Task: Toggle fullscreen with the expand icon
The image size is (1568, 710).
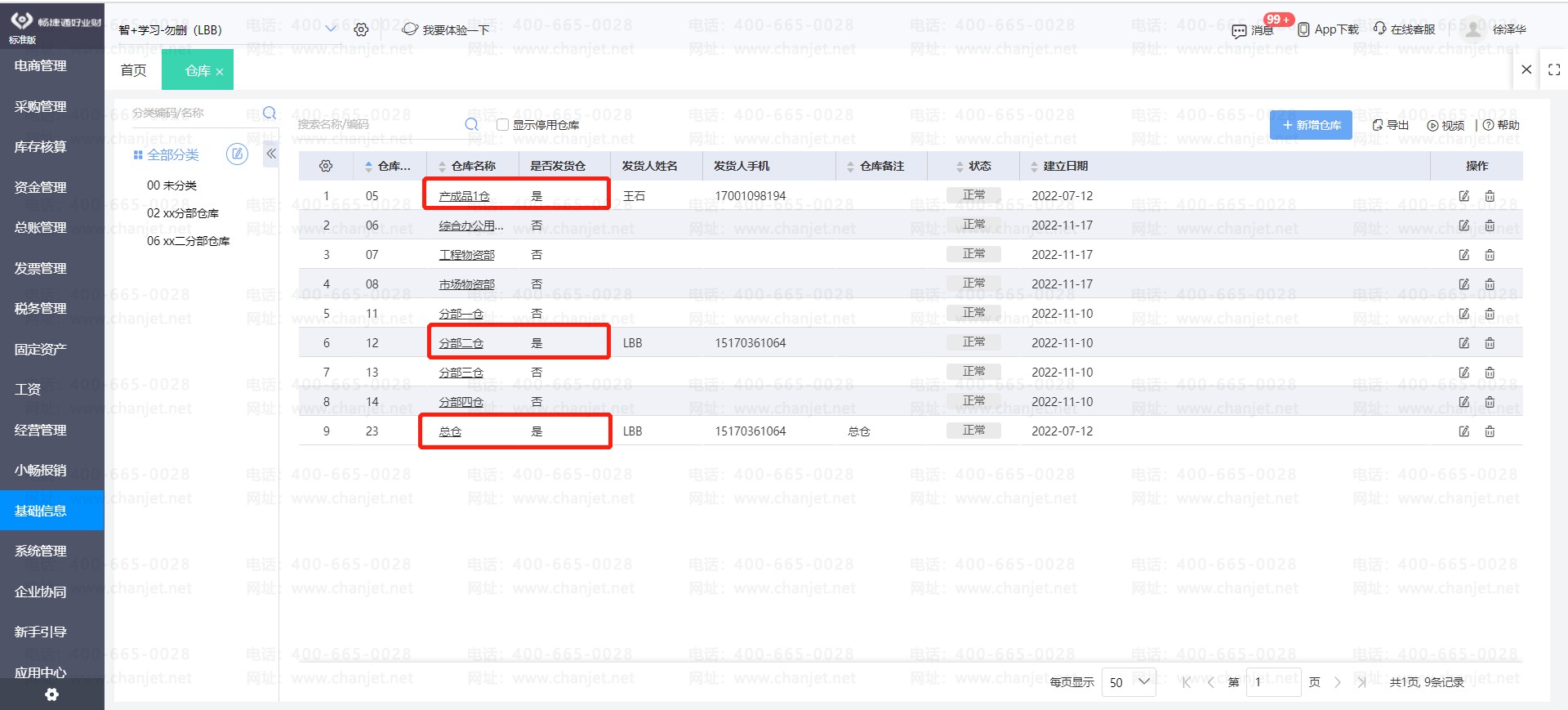Action: 1554,69
